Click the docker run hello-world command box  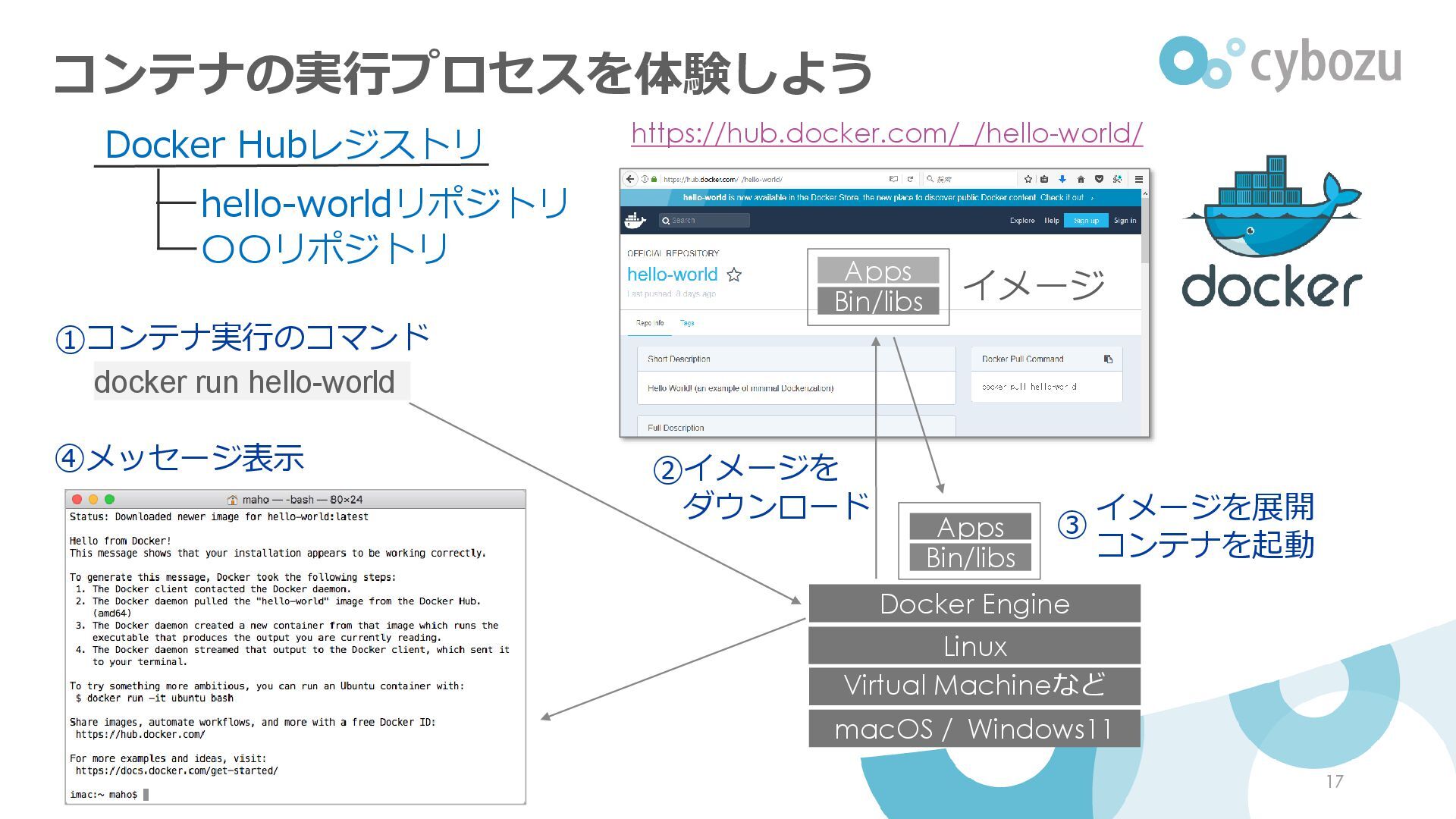tap(251, 381)
